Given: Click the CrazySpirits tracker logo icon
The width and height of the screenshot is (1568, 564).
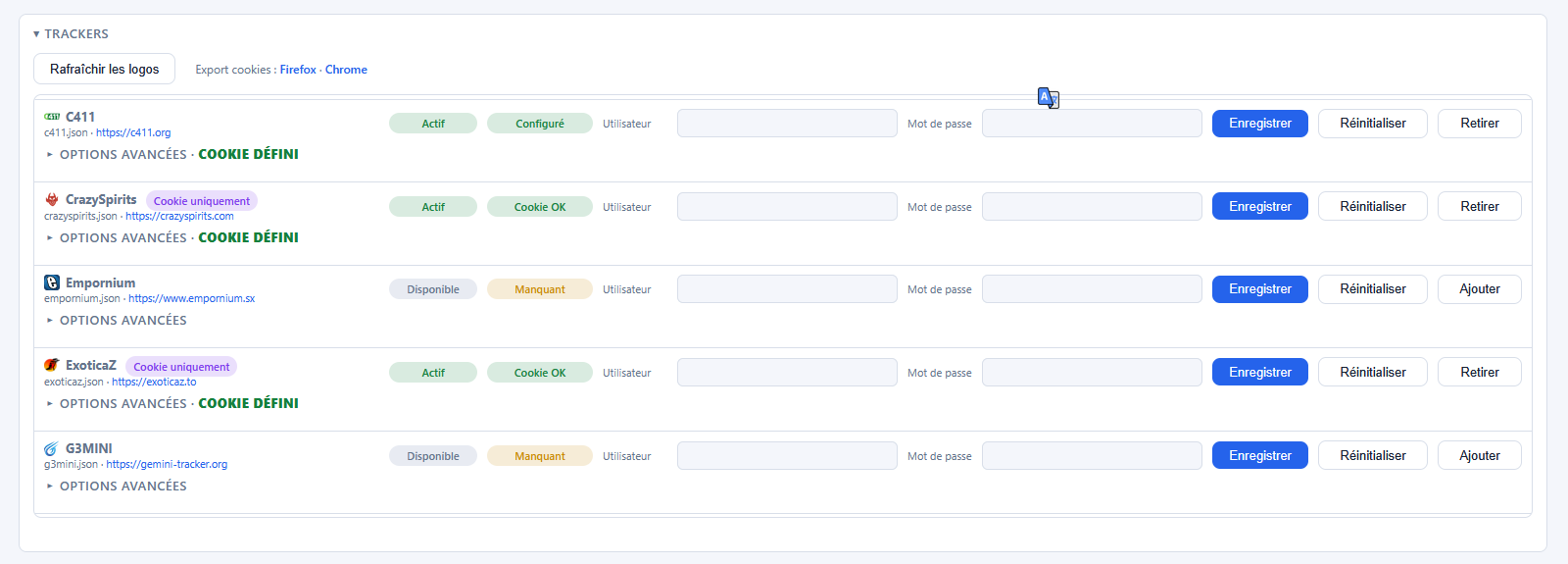Looking at the screenshot, I should [x=52, y=199].
